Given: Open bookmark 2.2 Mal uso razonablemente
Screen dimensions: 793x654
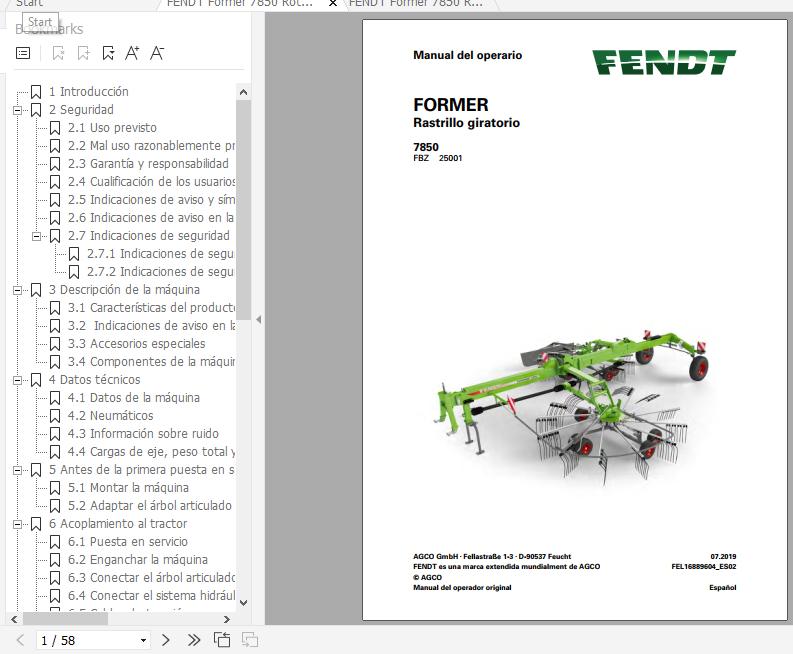Looking at the screenshot, I should click(151, 146).
